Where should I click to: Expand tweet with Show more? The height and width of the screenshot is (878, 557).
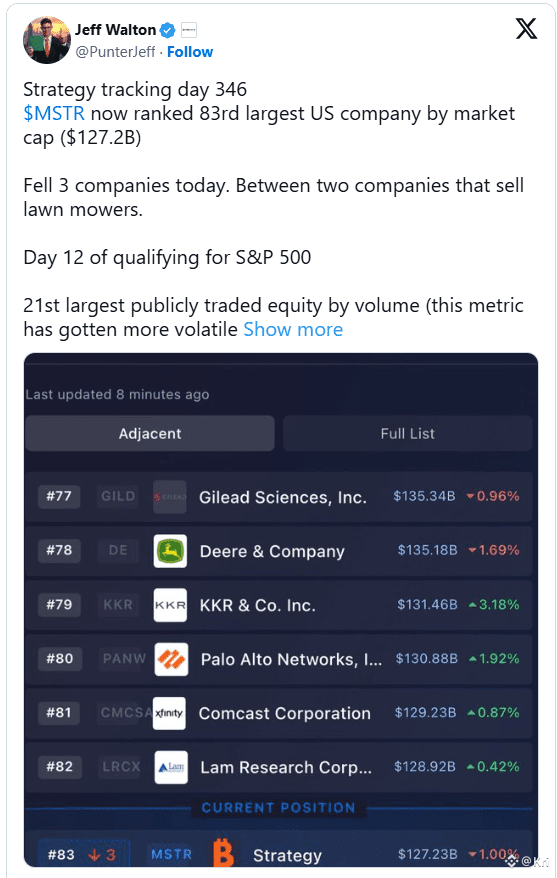293,329
